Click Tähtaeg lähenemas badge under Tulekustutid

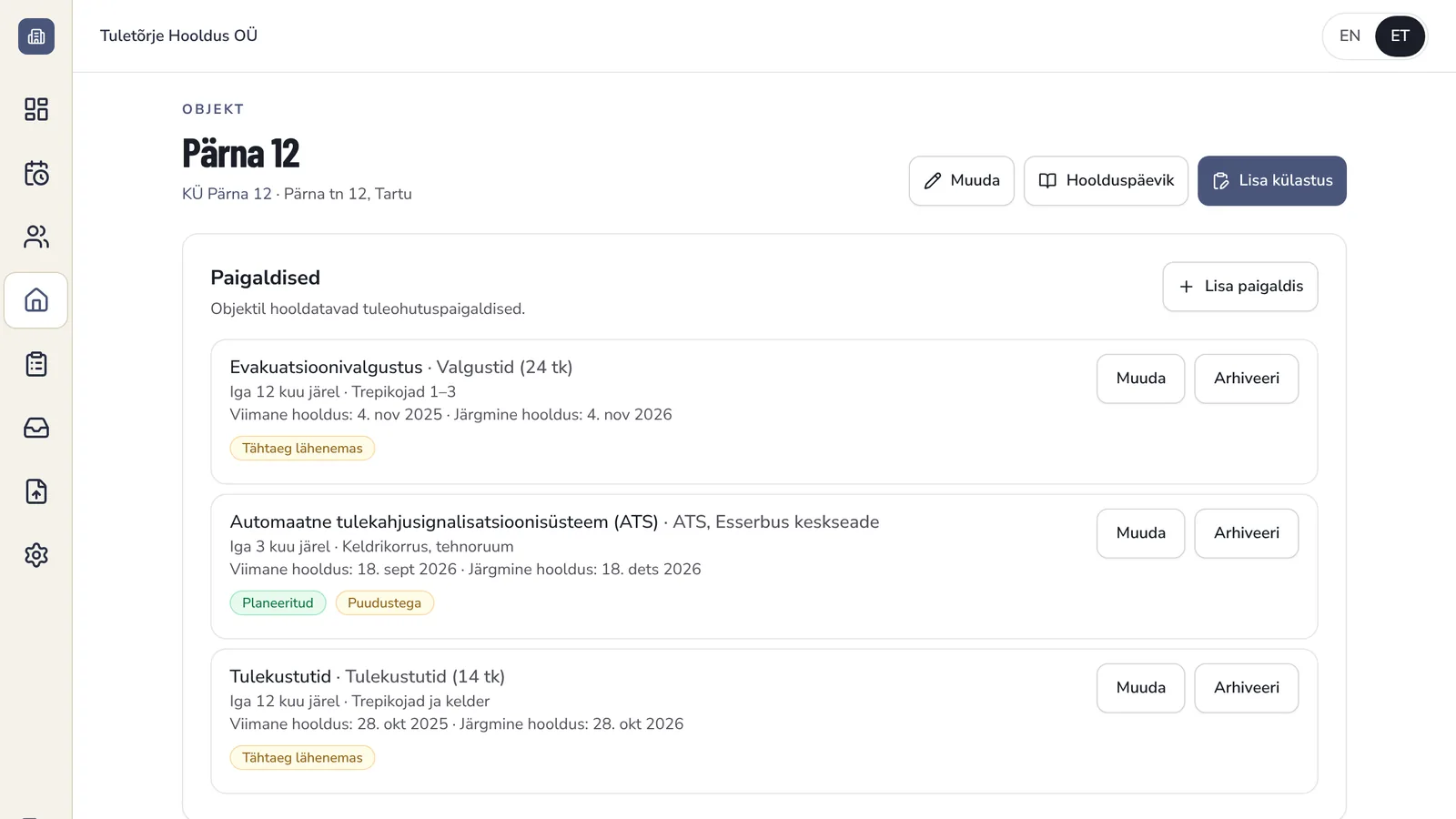click(302, 758)
